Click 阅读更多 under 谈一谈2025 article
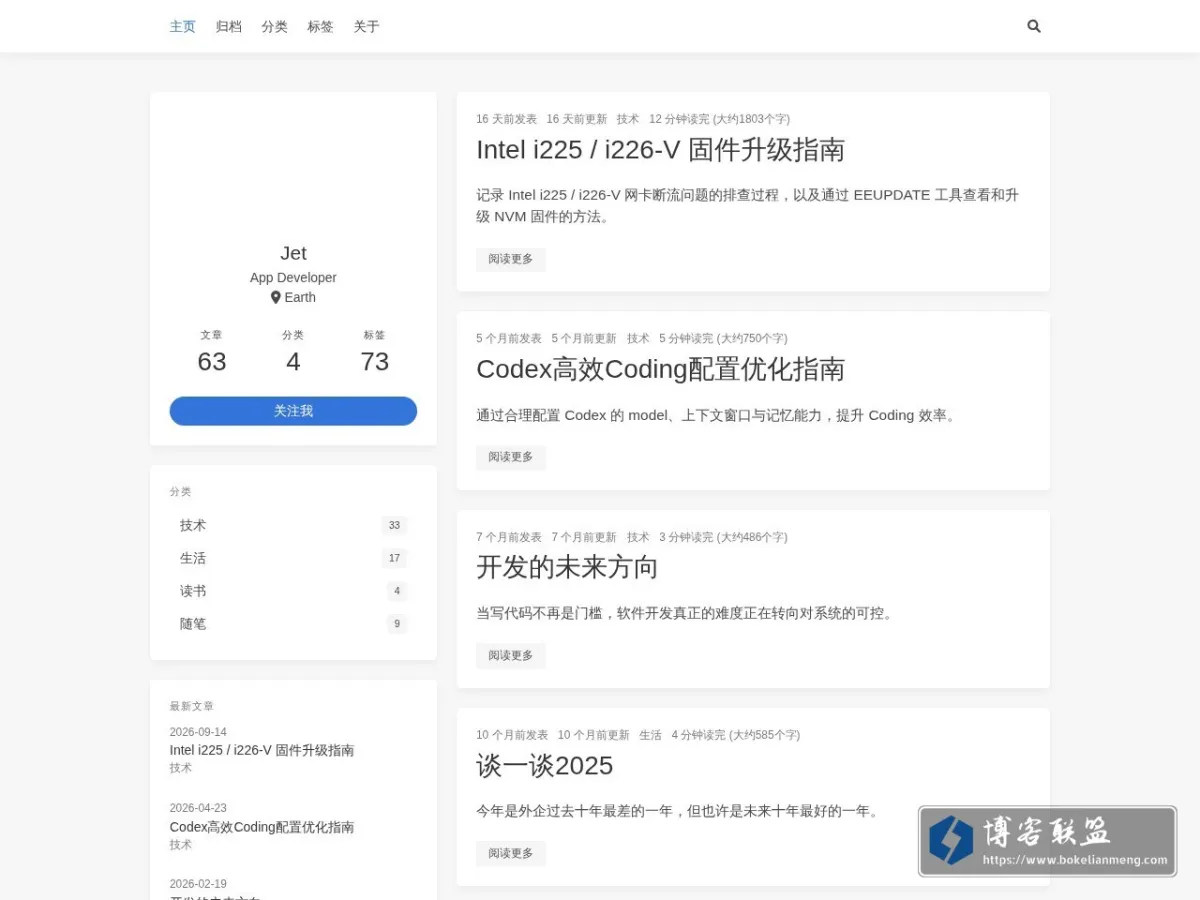The image size is (1200, 900). click(511, 854)
